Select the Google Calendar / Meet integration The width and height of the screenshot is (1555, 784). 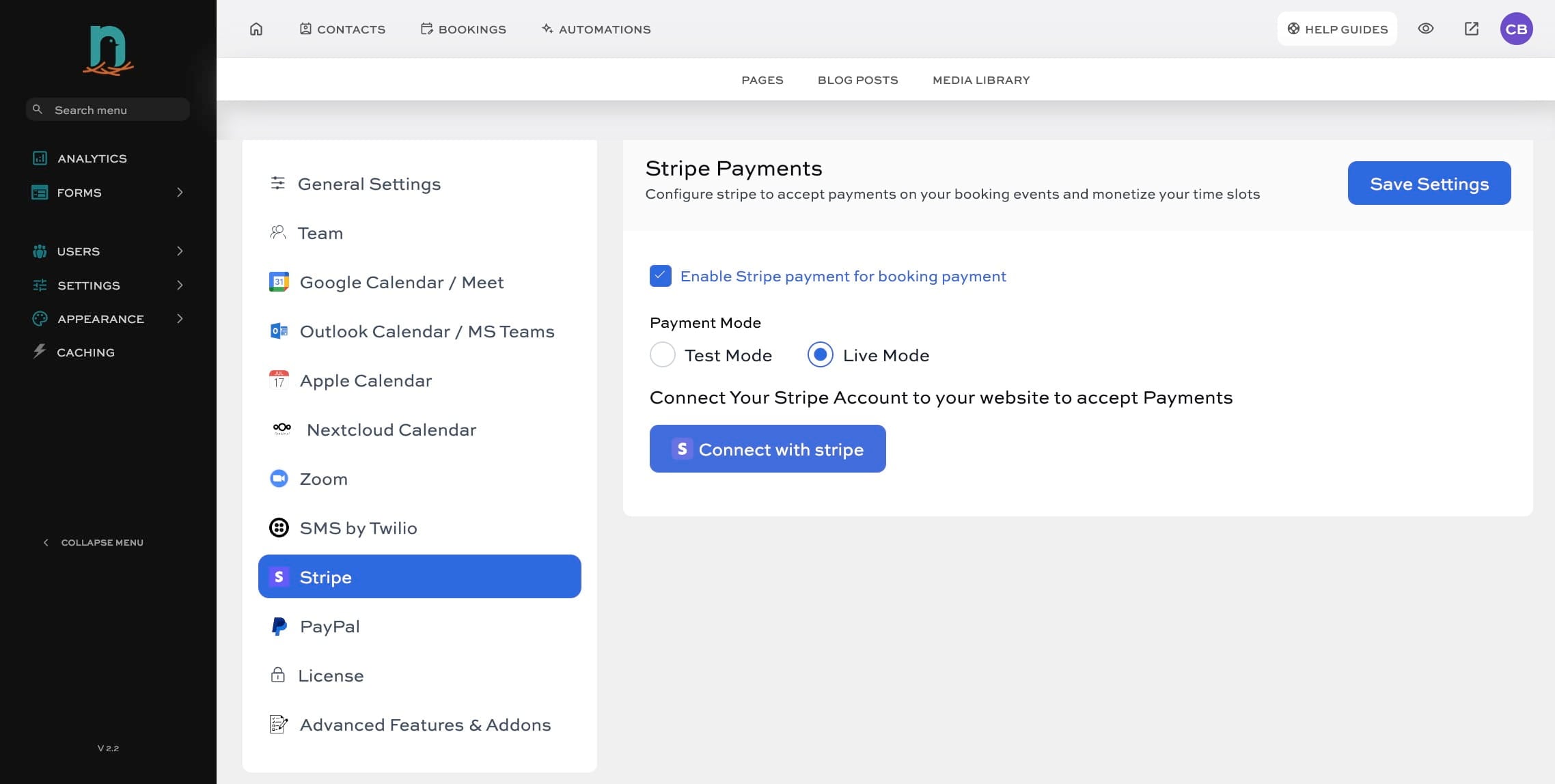[401, 281]
